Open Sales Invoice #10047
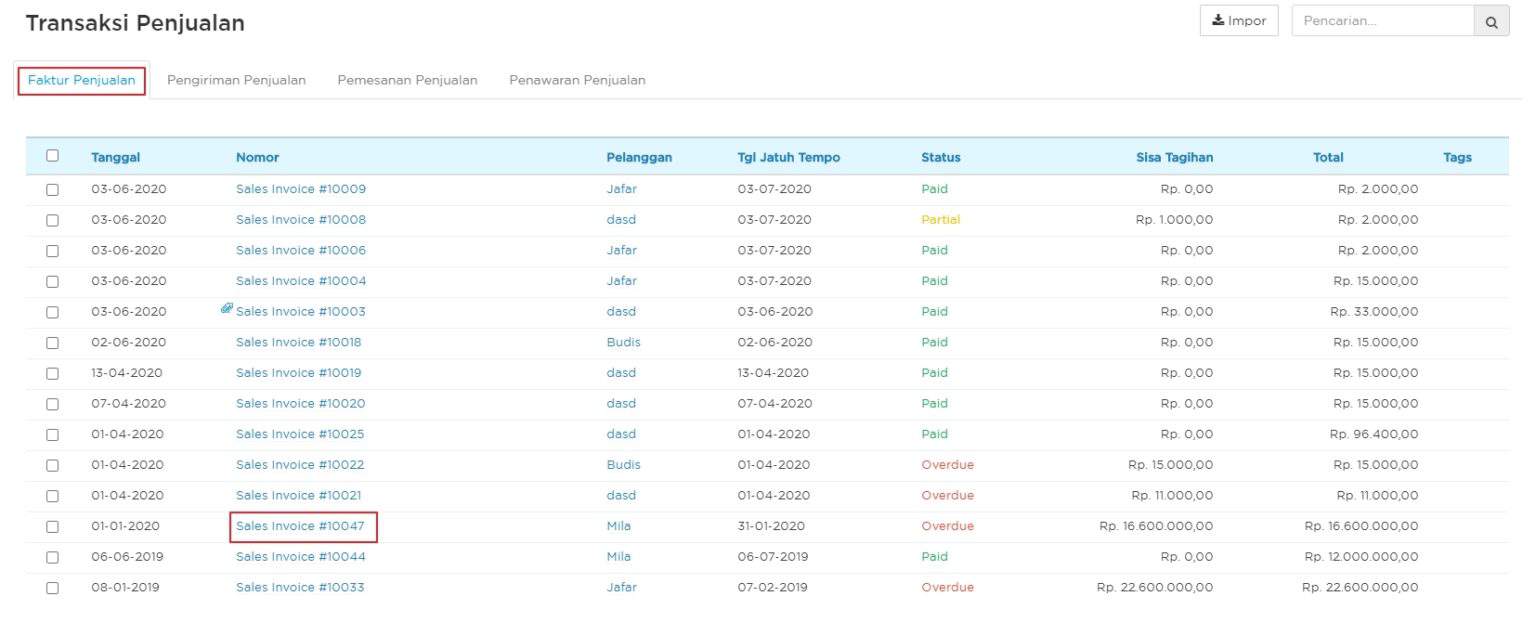The image size is (1536, 622). pyautogui.click(x=300, y=525)
